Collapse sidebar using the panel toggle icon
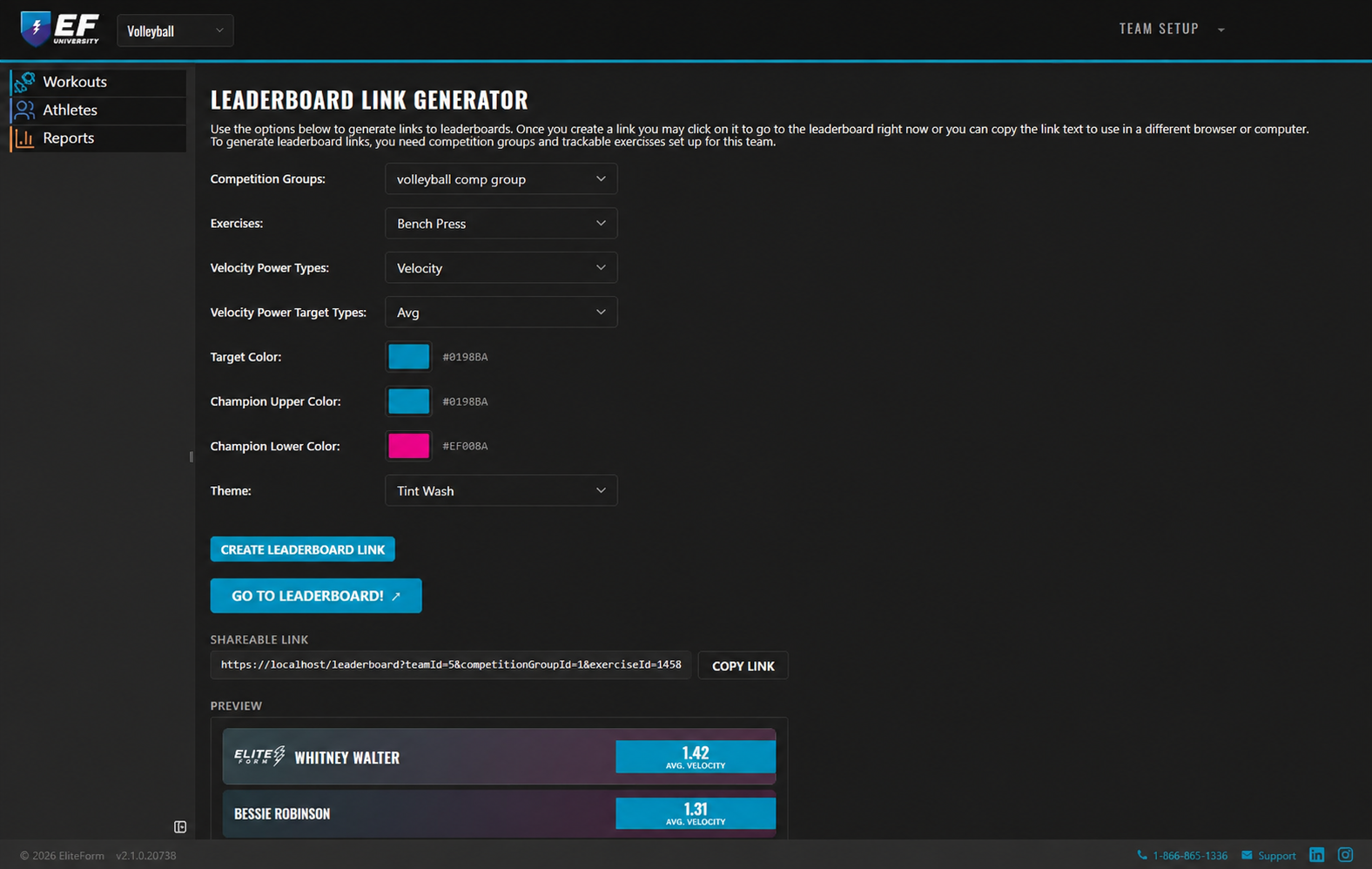The image size is (1372, 869). tap(180, 826)
